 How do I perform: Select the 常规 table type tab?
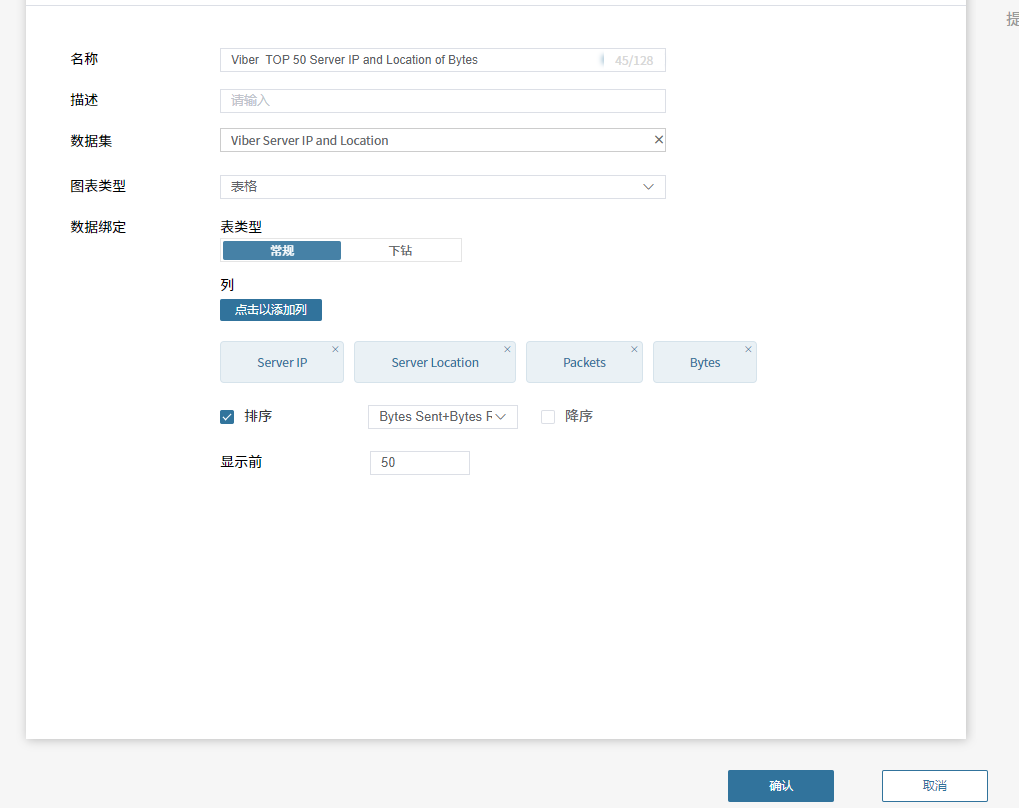click(x=281, y=251)
